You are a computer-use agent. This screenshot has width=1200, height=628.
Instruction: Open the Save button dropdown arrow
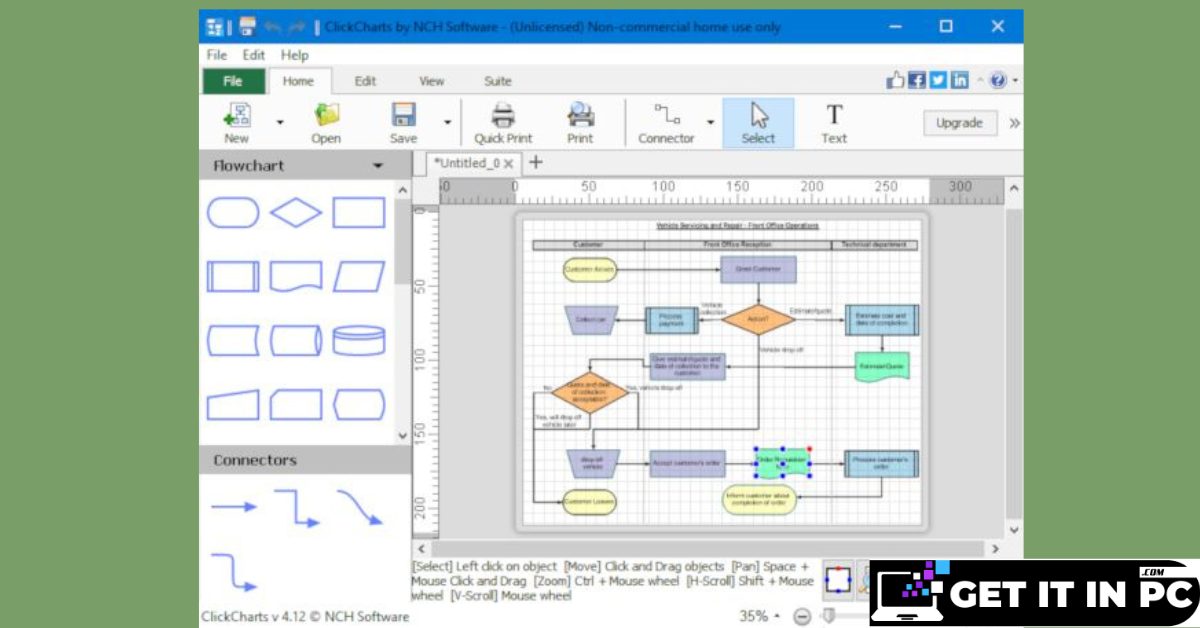447,123
